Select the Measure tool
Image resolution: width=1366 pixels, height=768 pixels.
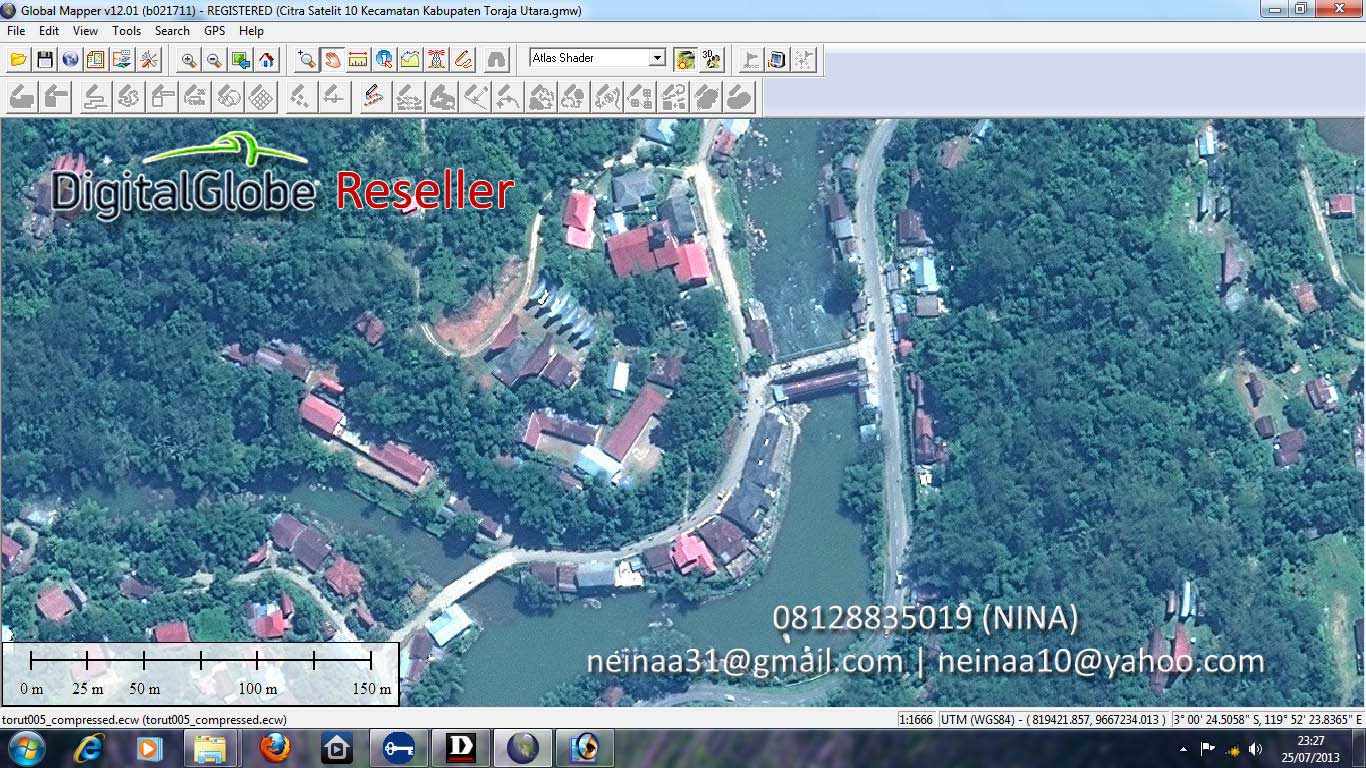[x=357, y=59]
